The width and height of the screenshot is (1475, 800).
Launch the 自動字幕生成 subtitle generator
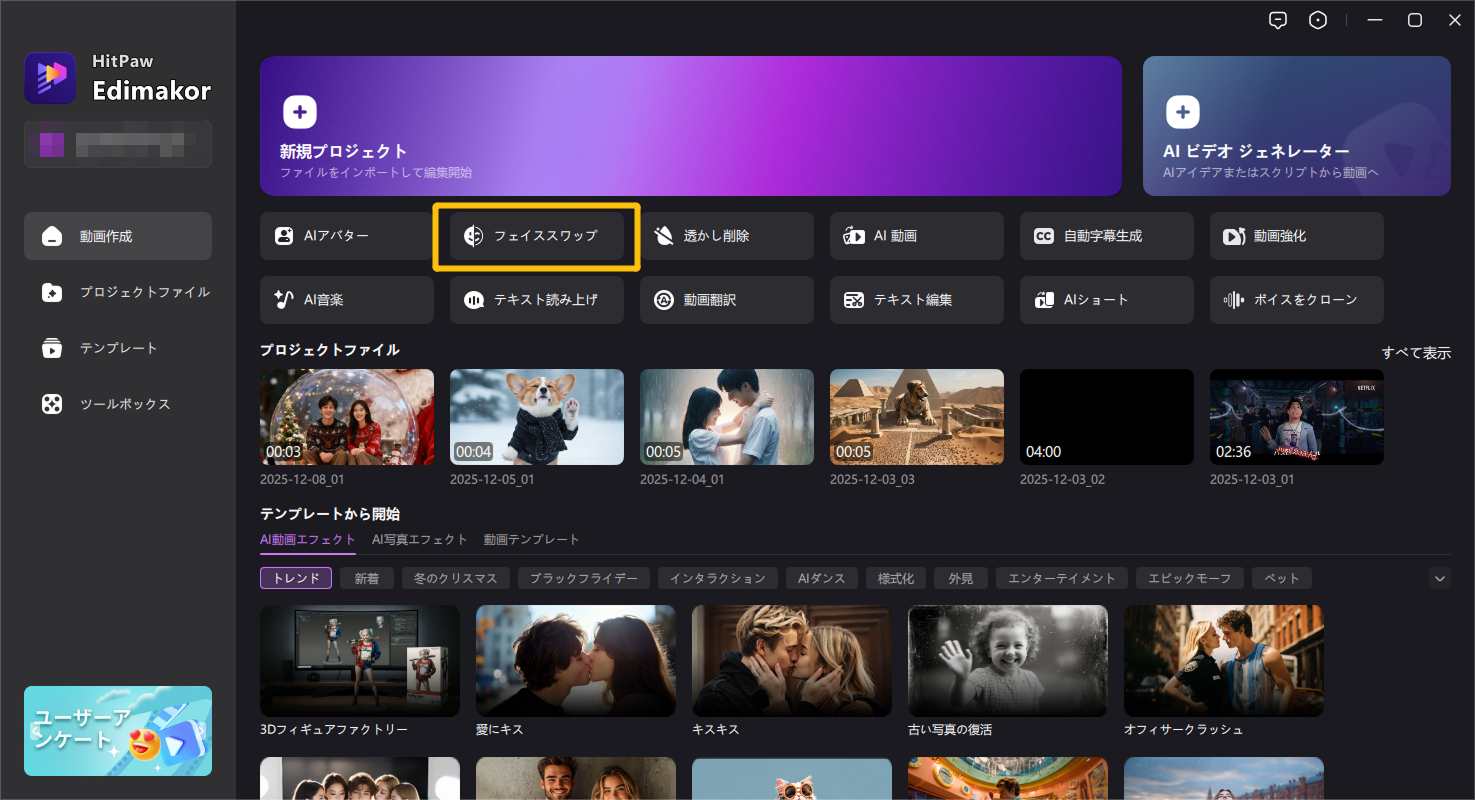[1106, 236]
